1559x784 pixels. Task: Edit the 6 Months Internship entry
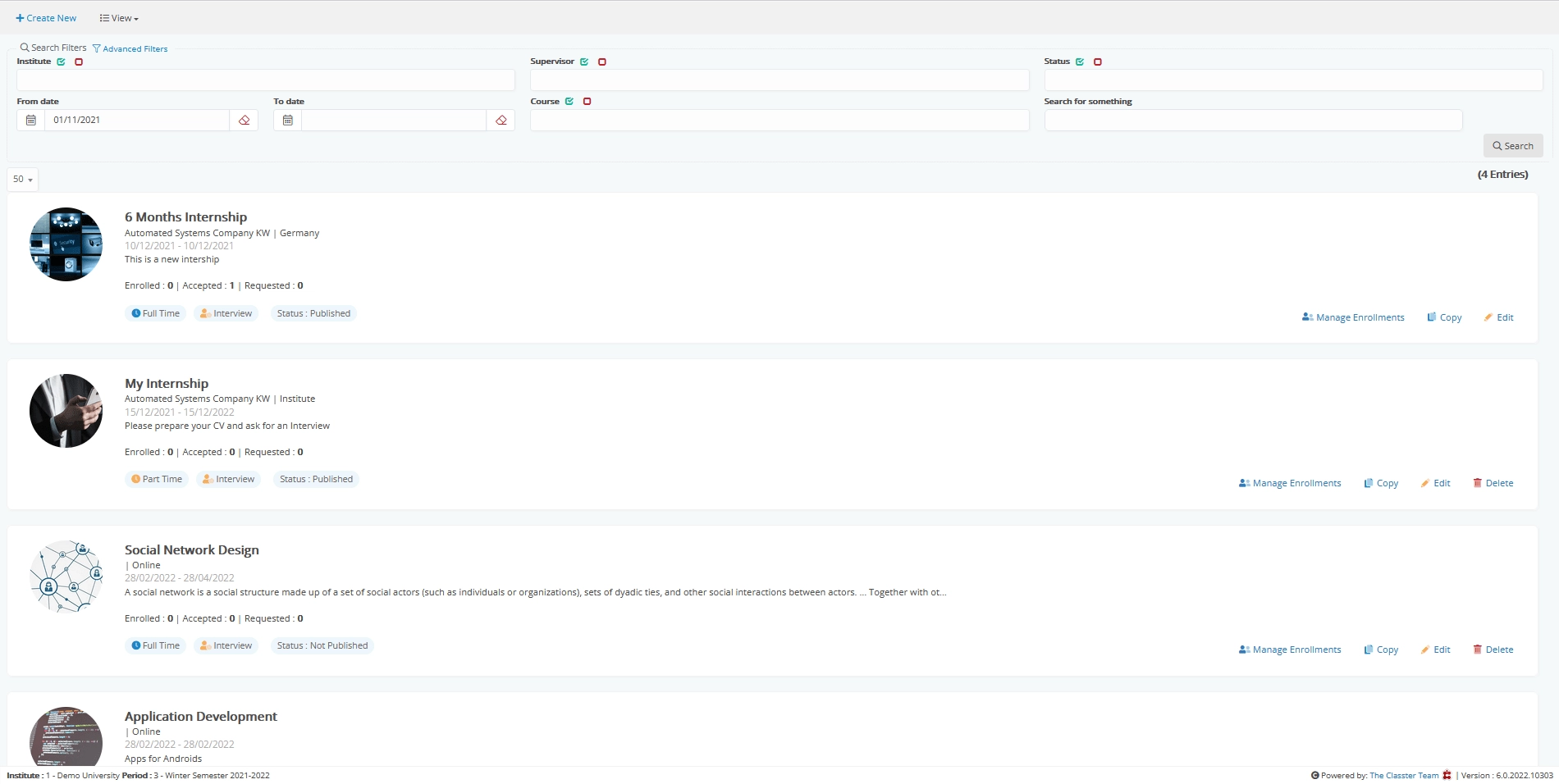click(x=1498, y=317)
